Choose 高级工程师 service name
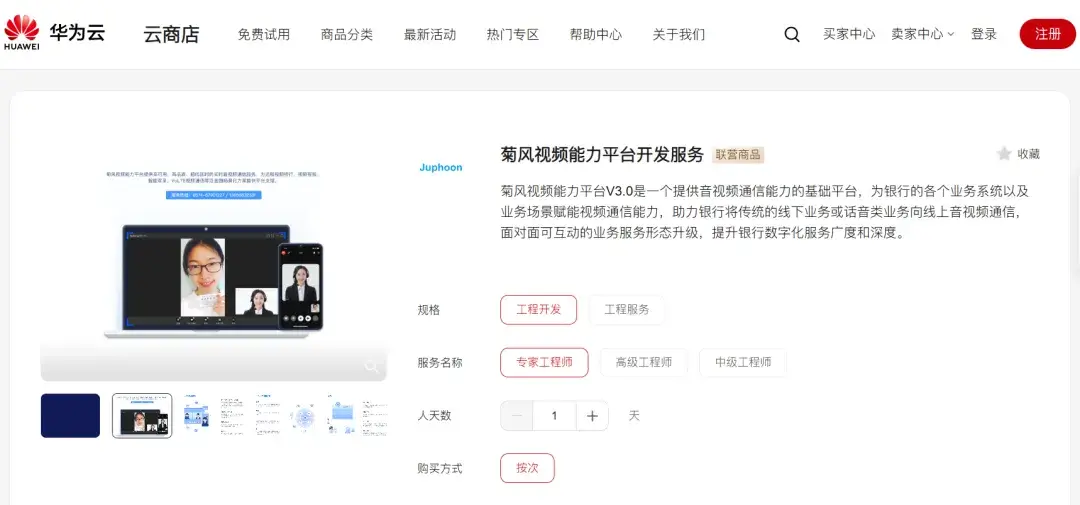 (643, 363)
